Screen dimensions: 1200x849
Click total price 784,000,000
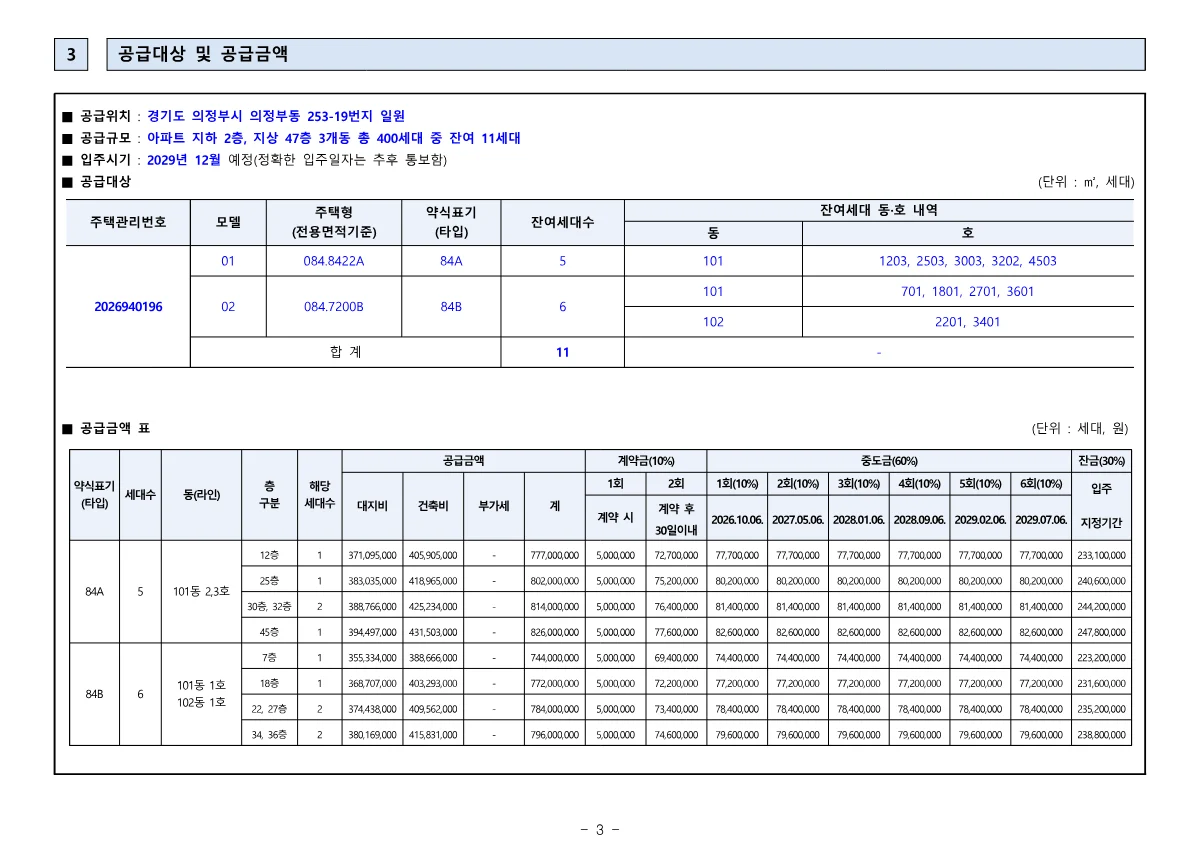point(555,709)
